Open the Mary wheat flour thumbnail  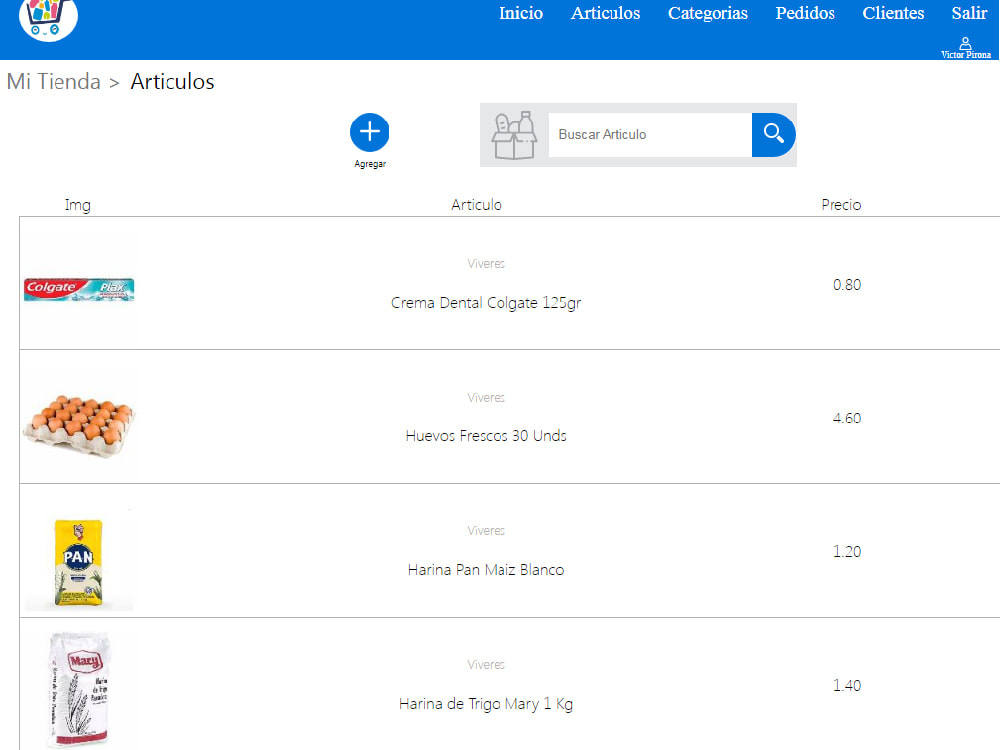click(x=79, y=689)
